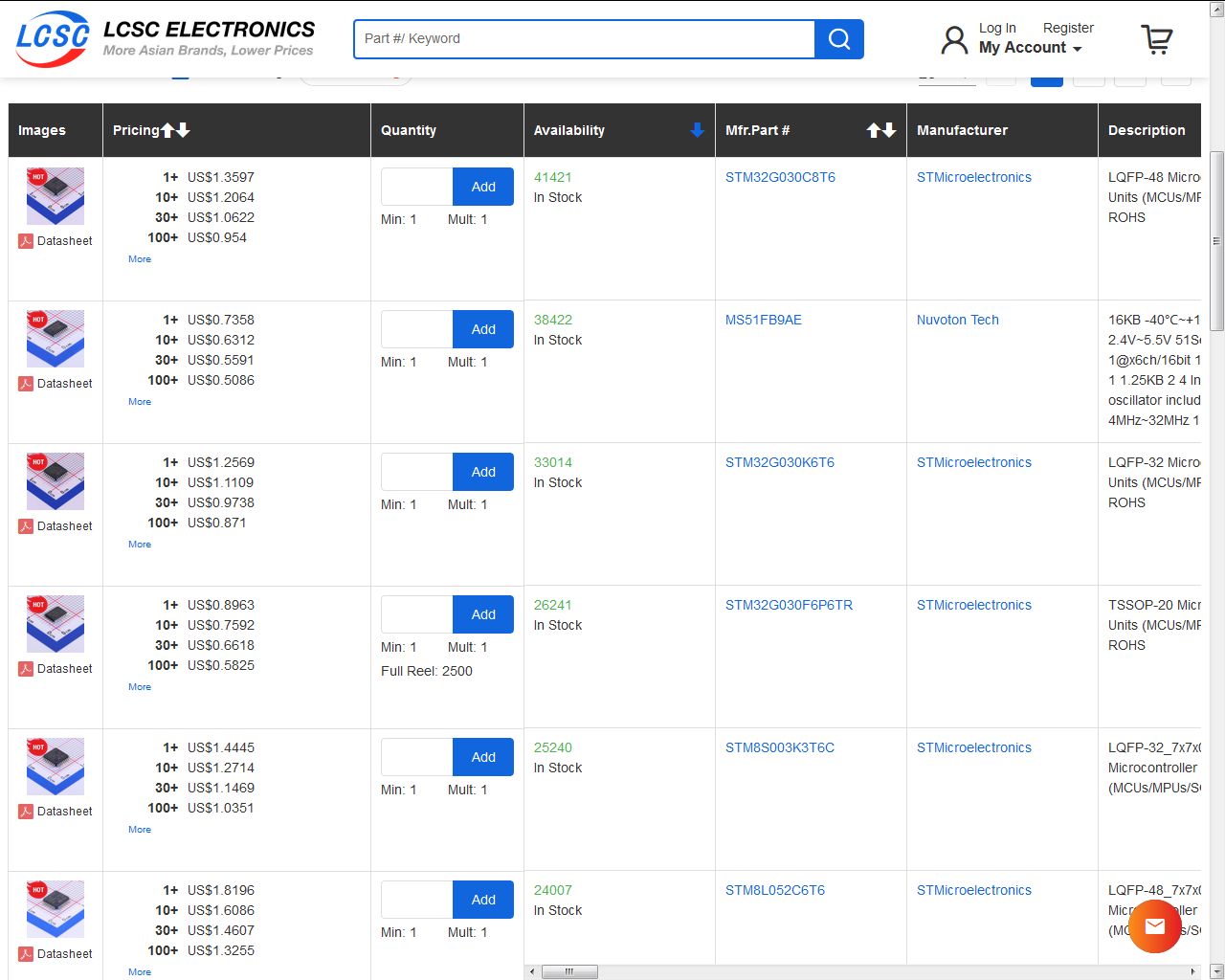
Task: Open the PDF datasheet icon for STM32G030C8T6
Action: click(26, 241)
